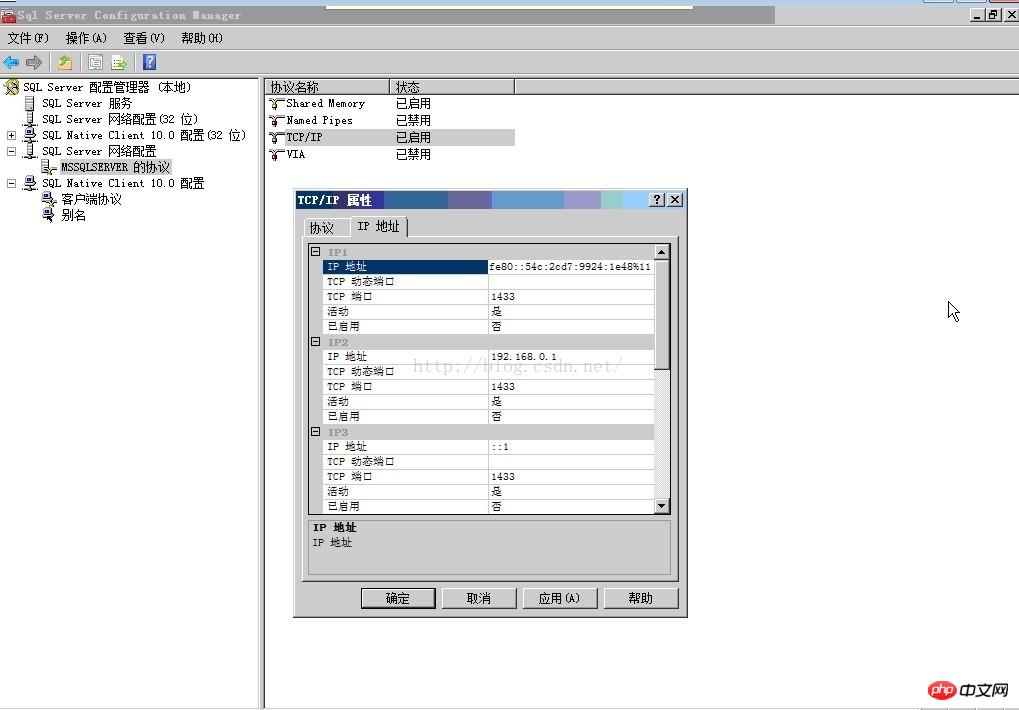Viewport: 1019px width, 710px height.
Task: Click the property grid vertical scrollbar thumb
Action: click(x=662, y=314)
